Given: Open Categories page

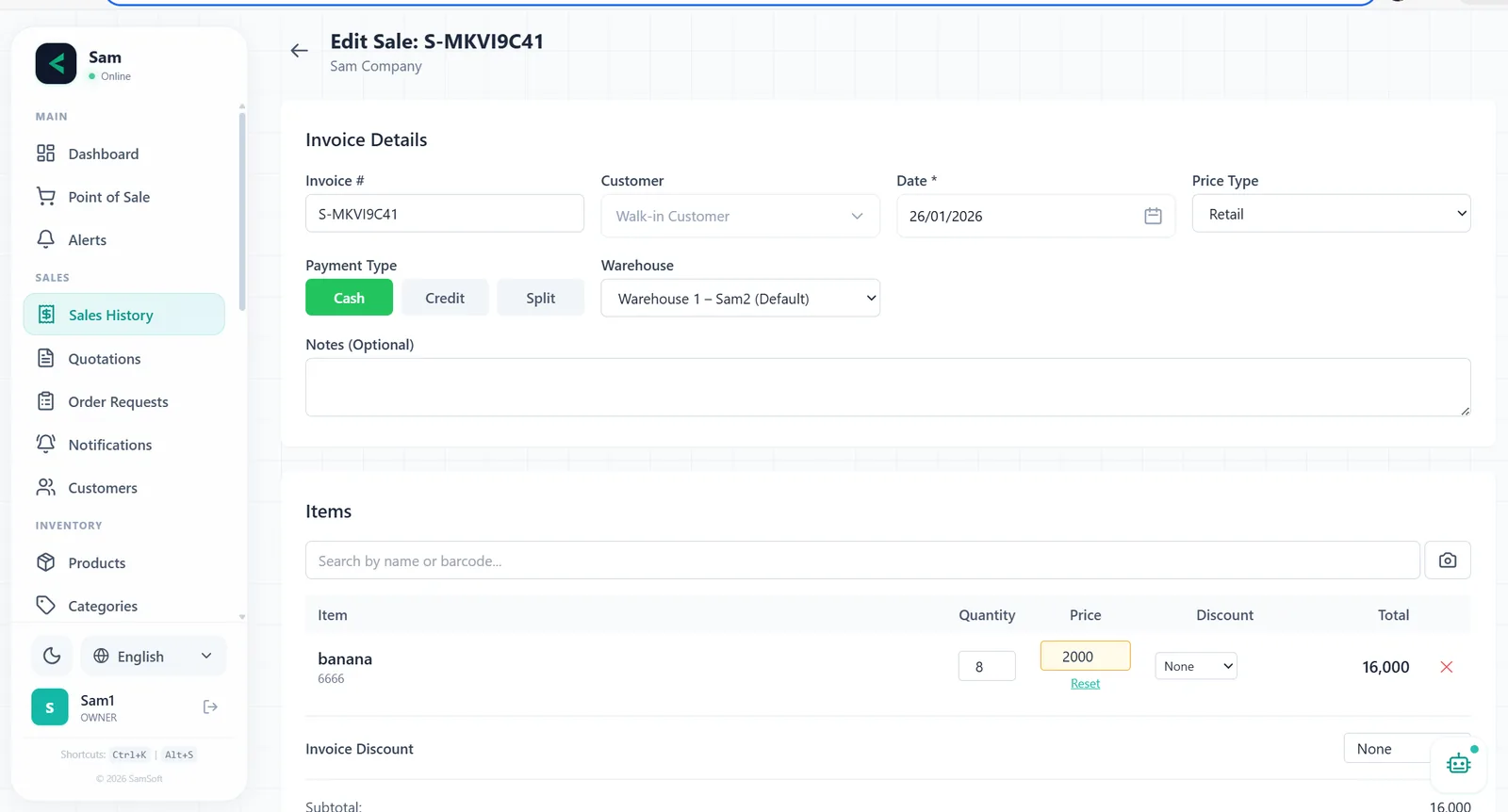Looking at the screenshot, I should (x=124, y=606).
